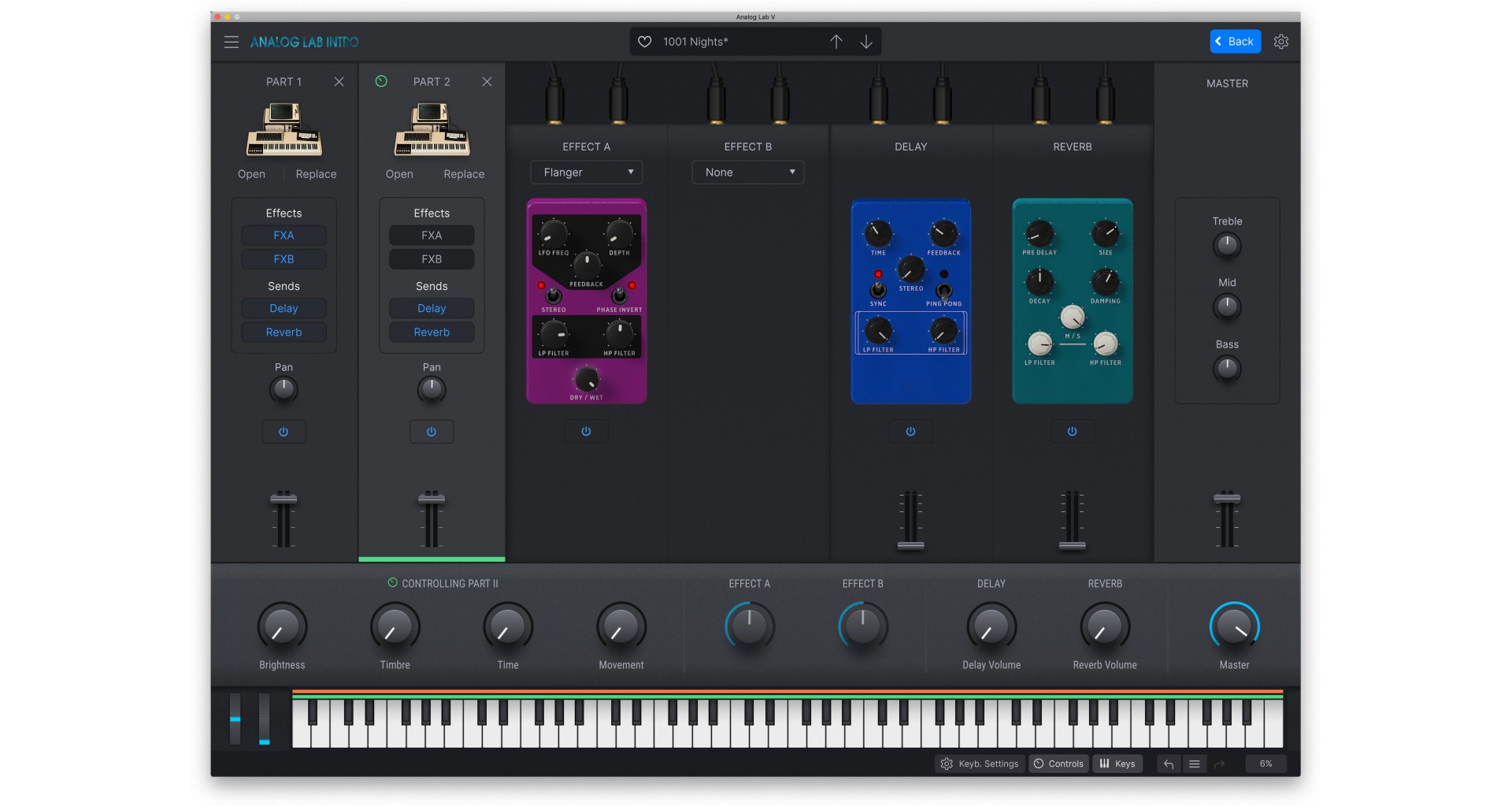Toggle Part 1 power button
The width and height of the screenshot is (1512, 806).
283,432
